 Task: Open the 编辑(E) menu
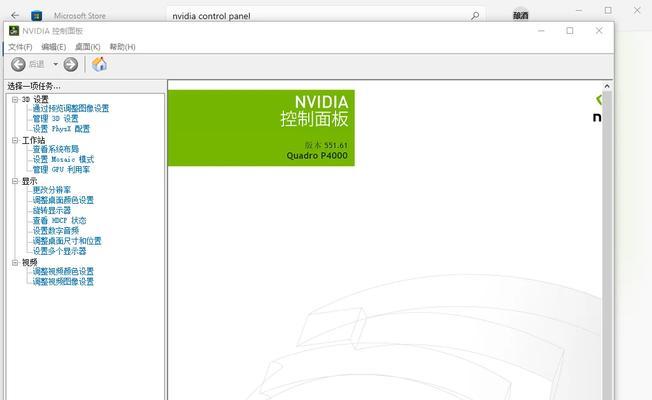point(54,47)
